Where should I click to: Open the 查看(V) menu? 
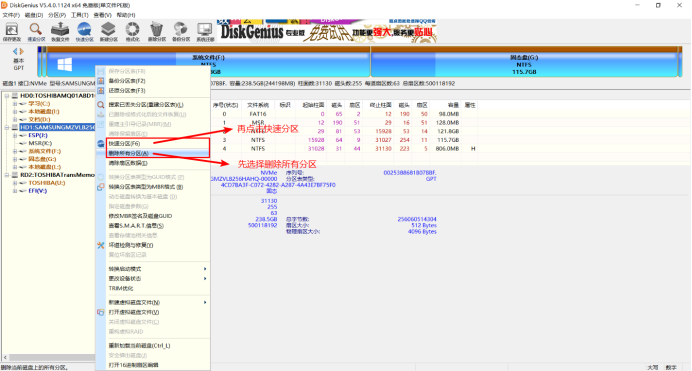[x=102, y=15]
